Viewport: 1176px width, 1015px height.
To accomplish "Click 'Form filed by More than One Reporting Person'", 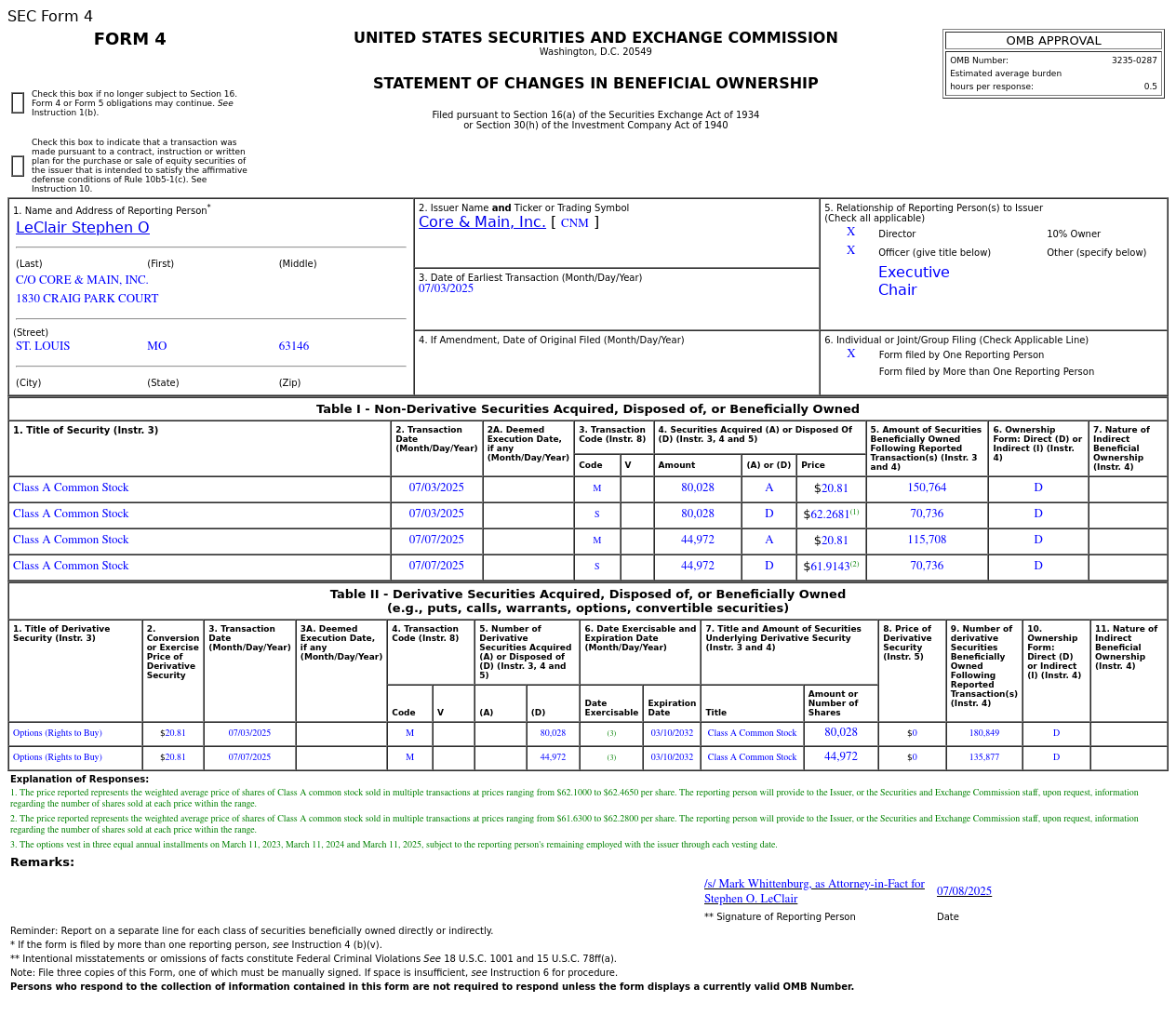I will tap(986, 372).
